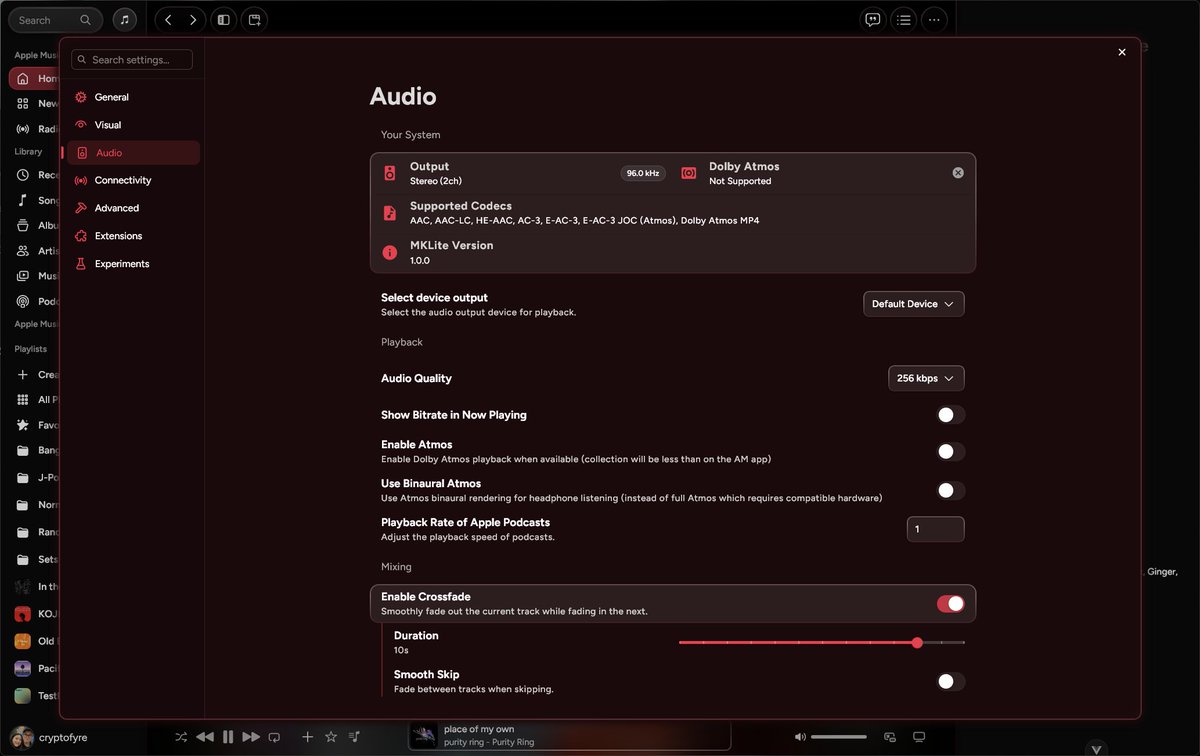Toggle repeat in the player bar

pyautogui.click(x=274, y=737)
